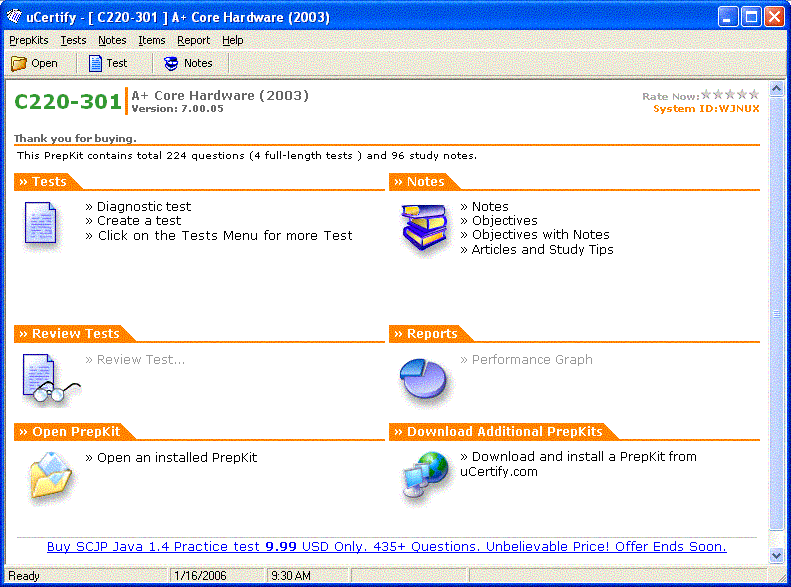Click the Buy SCJP Java practice test ad
791x587 pixels.
point(386,547)
